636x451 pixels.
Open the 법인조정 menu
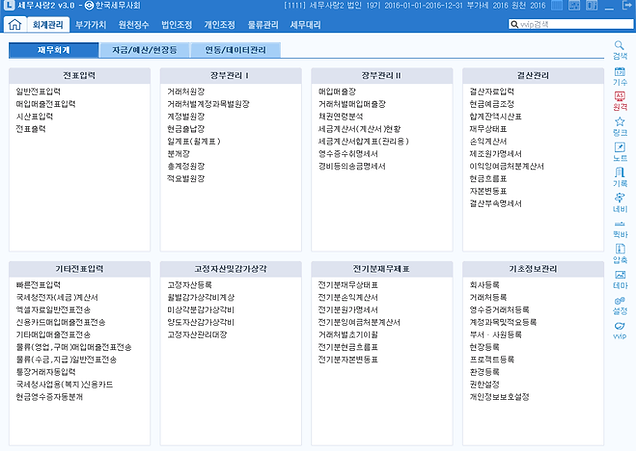tap(176, 25)
